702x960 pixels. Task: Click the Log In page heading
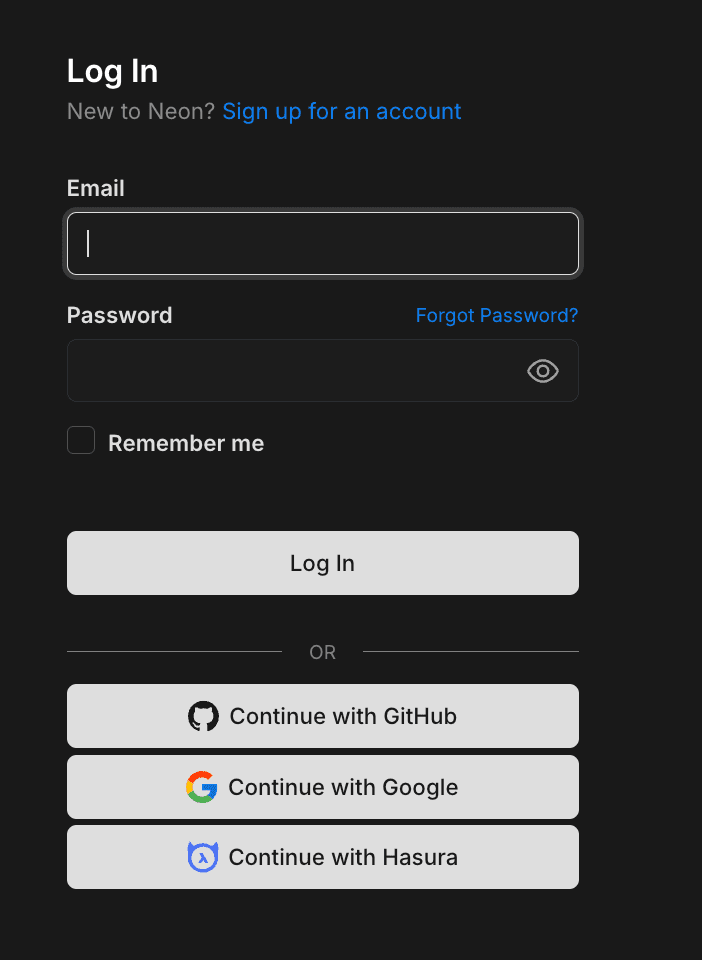(x=112, y=71)
